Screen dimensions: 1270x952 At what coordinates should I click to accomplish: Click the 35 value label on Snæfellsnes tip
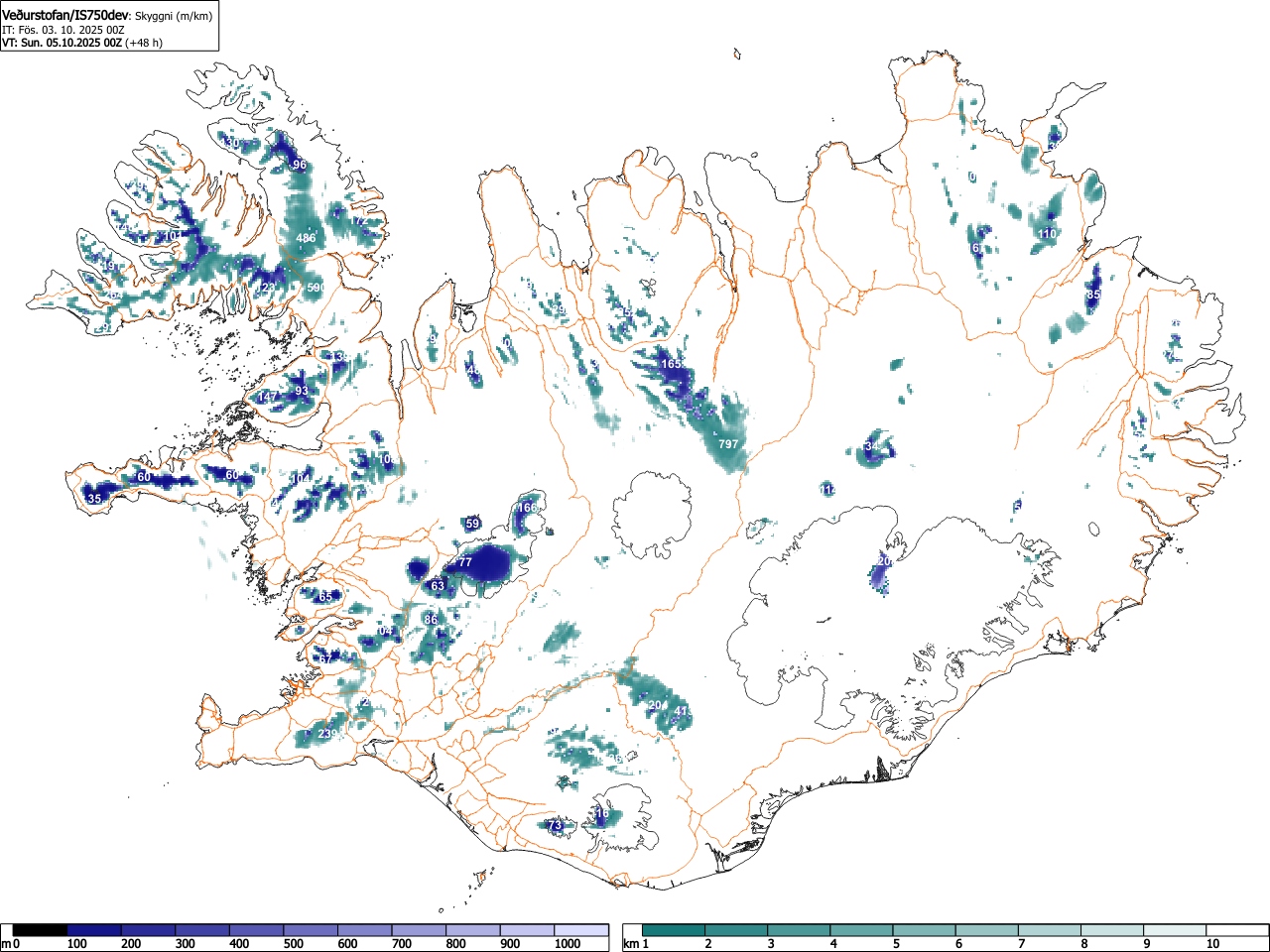pyautogui.click(x=94, y=499)
